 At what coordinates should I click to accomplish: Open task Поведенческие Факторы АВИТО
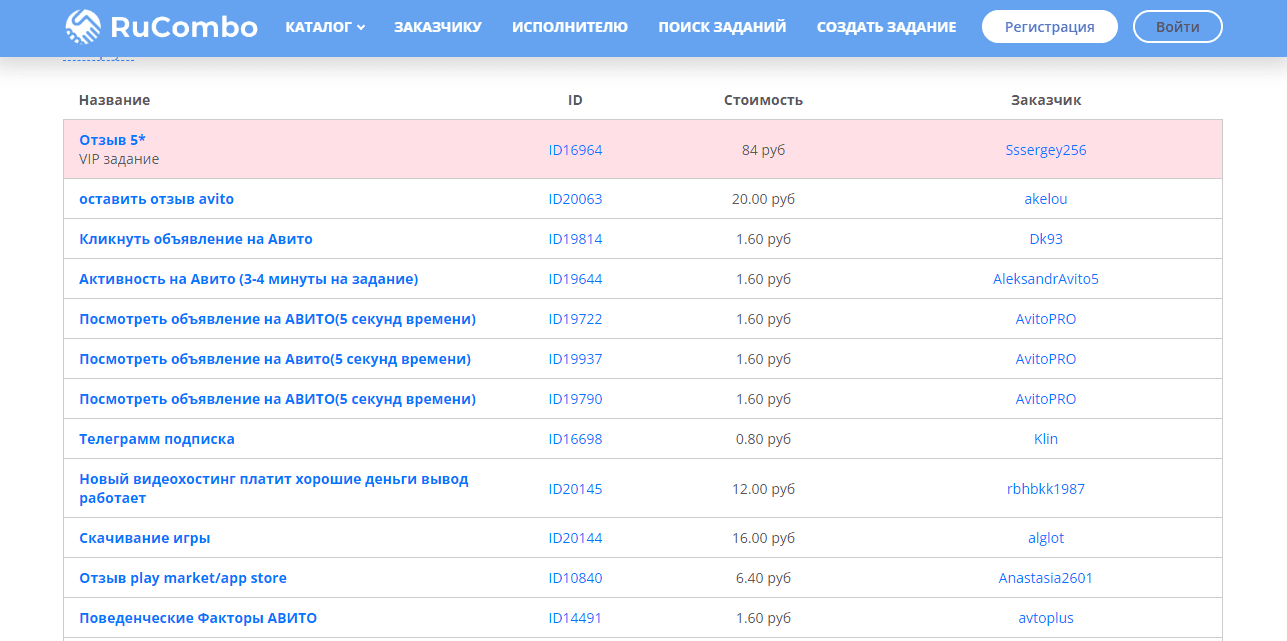197,617
